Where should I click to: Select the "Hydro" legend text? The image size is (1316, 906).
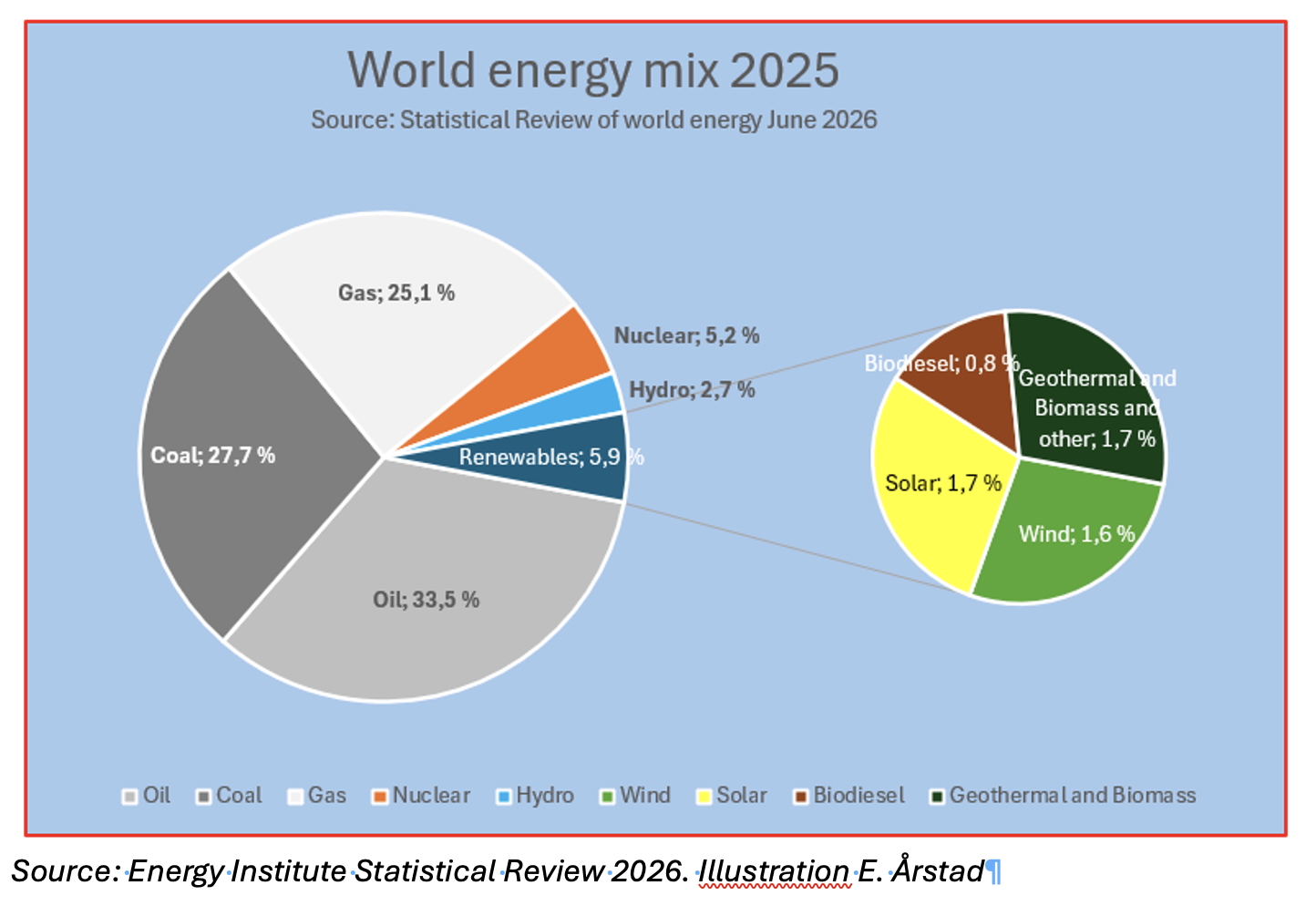(x=545, y=796)
